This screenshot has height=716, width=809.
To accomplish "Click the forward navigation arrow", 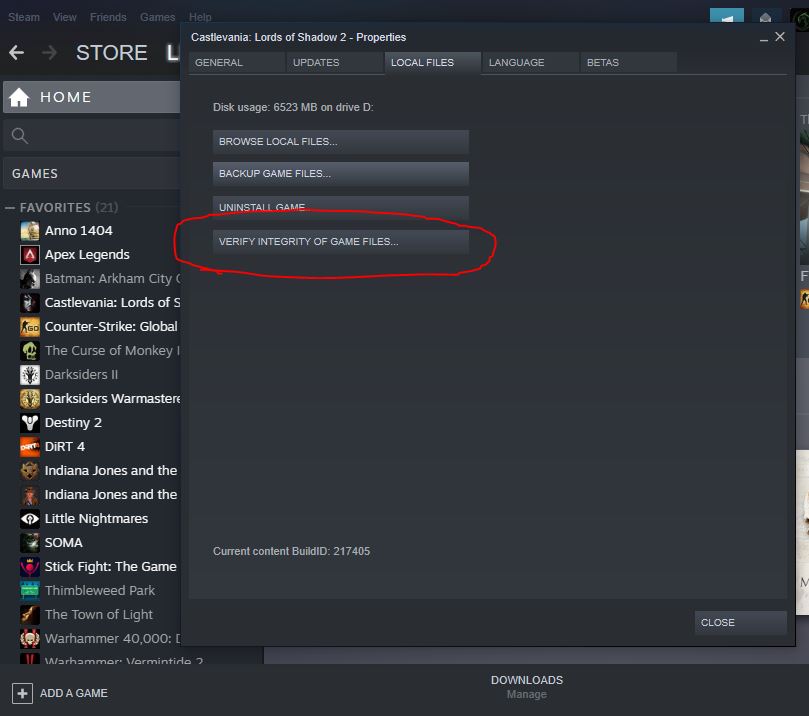I will point(49,52).
